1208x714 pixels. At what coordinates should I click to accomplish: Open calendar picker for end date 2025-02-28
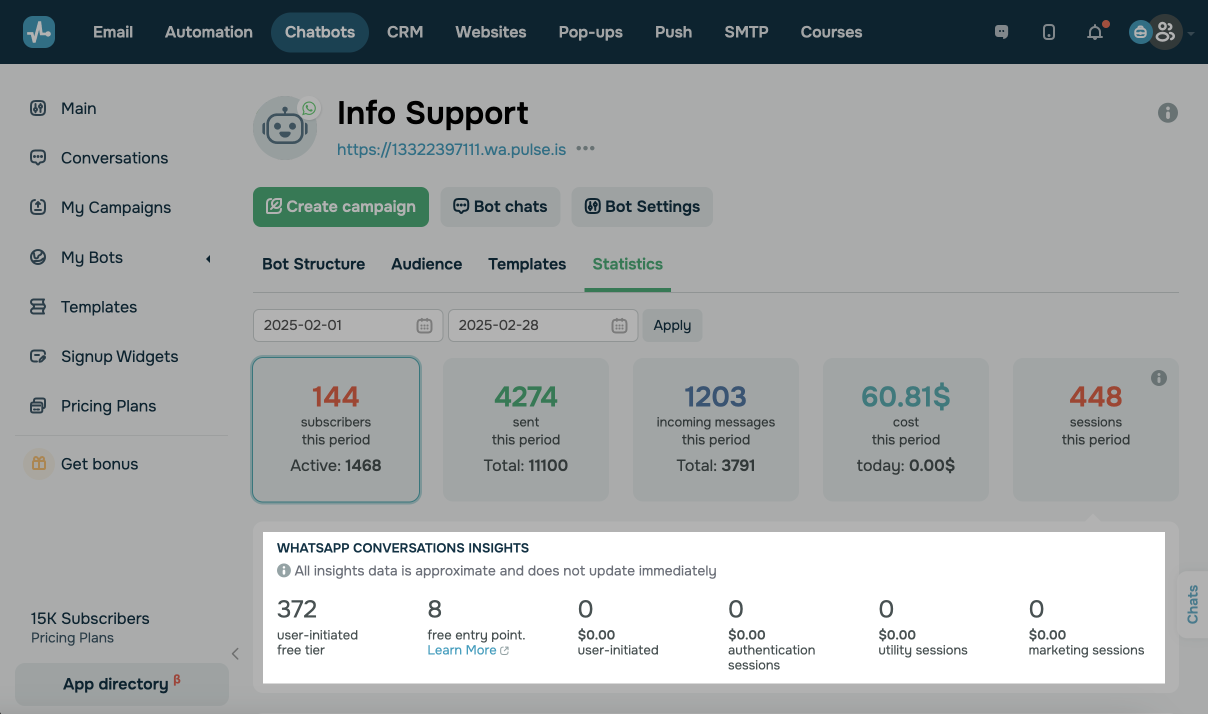(619, 325)
